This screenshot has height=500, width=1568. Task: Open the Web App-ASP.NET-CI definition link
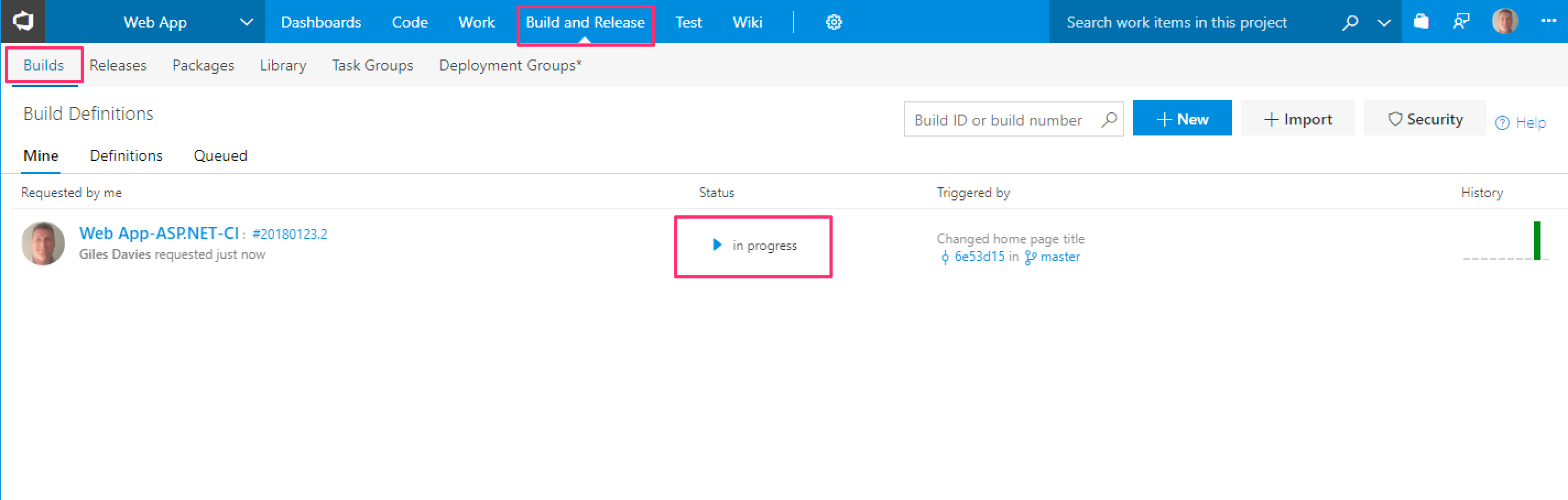click(x=159, y=233)
